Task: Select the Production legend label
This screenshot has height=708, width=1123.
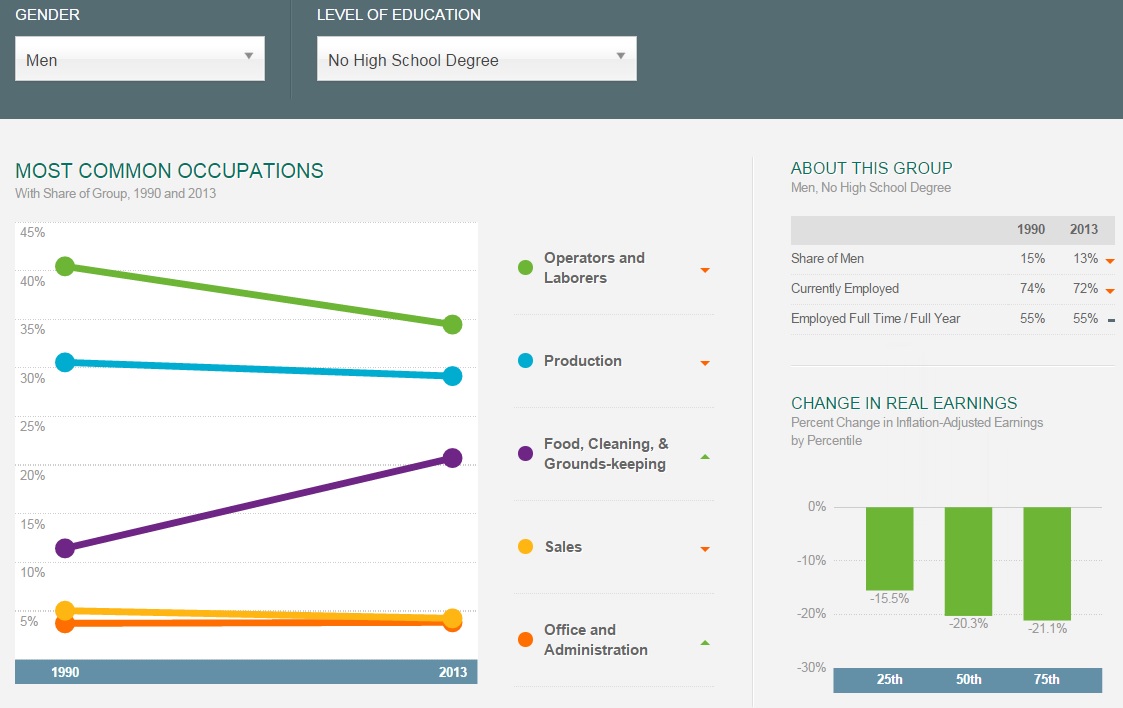Action: (582, 361)
